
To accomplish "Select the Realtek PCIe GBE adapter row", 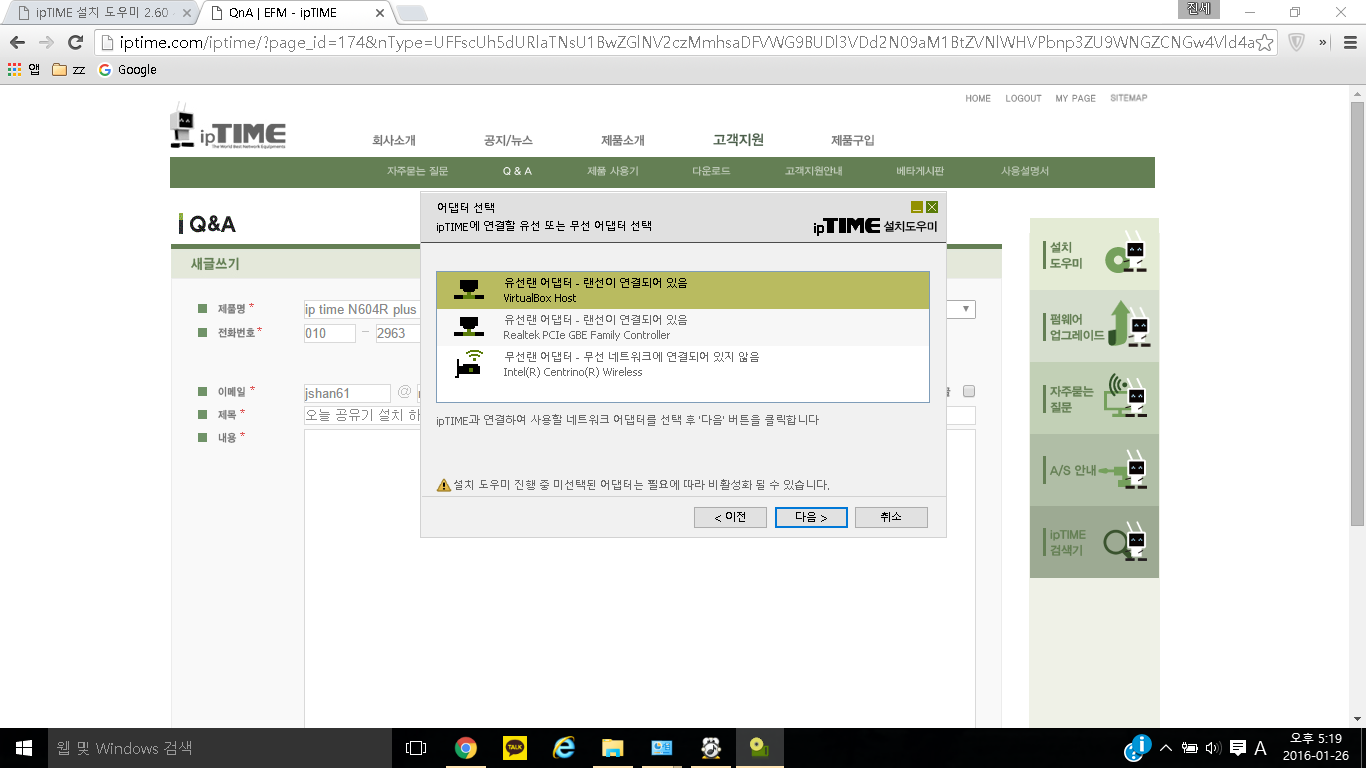I will pos(683,327).
